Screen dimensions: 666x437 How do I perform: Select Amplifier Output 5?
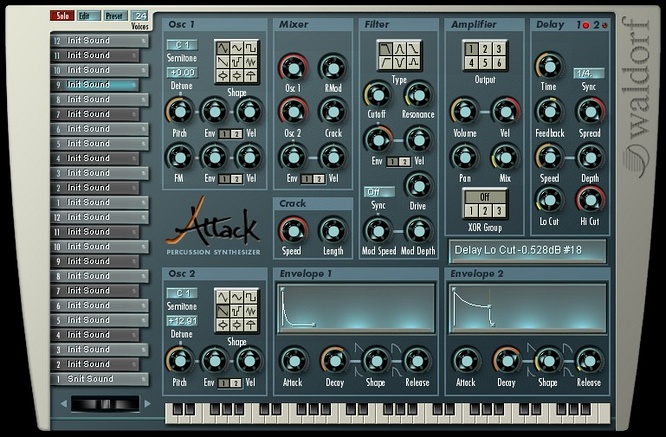(485, 63)
